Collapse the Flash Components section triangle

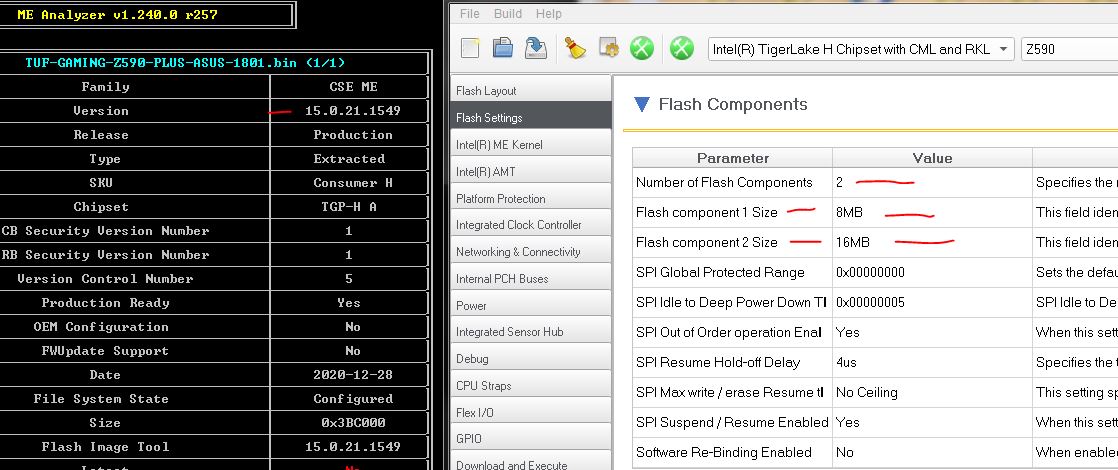point(642,105)
